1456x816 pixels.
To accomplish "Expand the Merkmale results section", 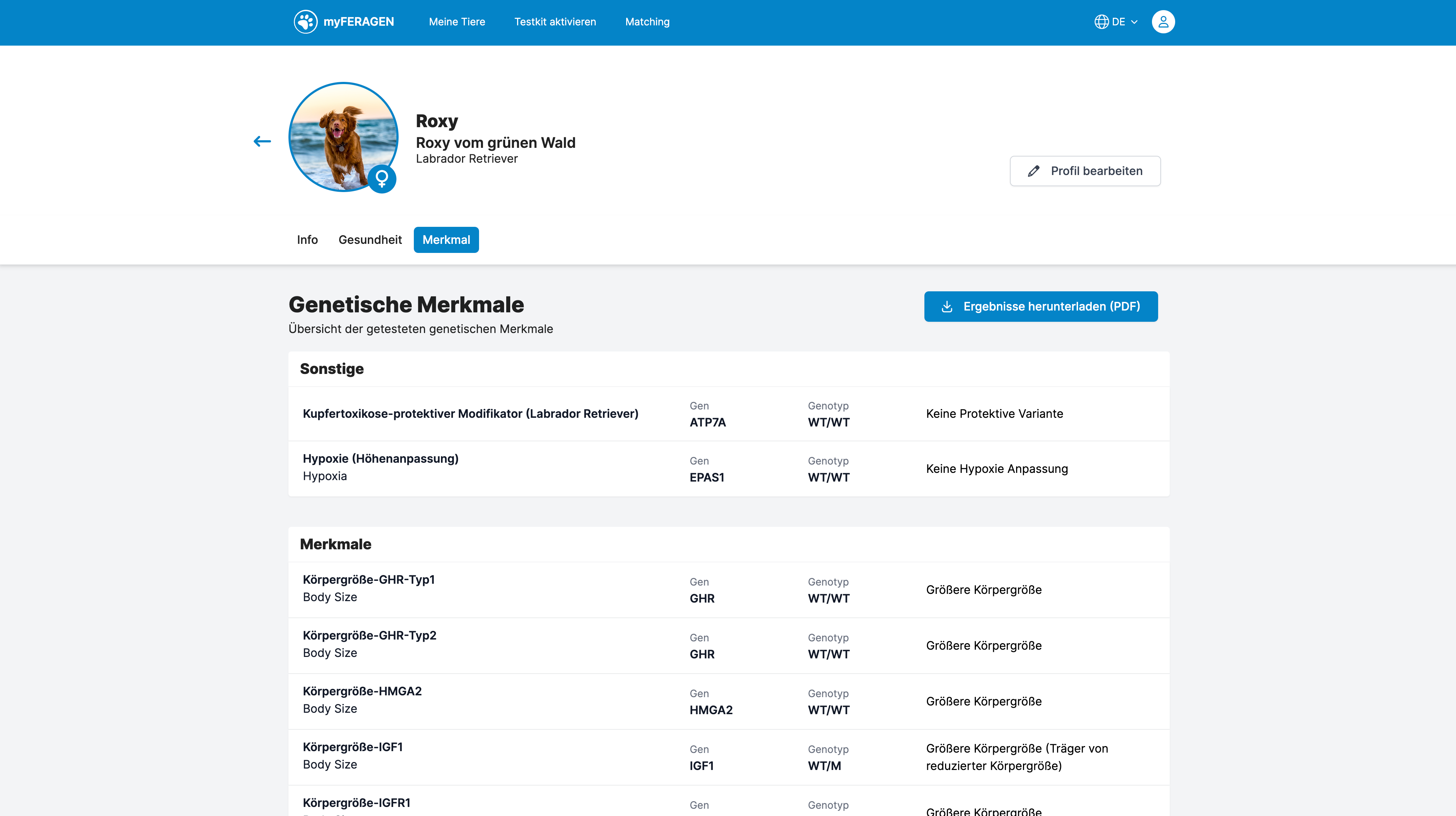I will coord(336,544).
